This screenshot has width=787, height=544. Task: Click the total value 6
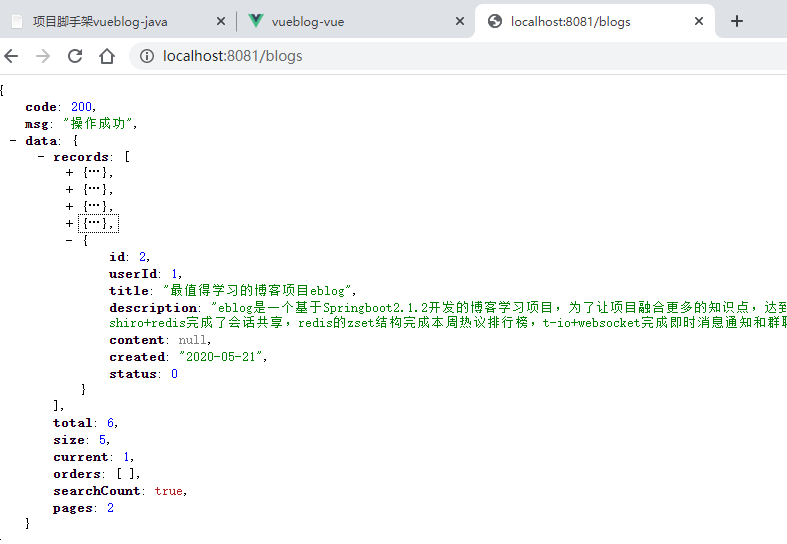tap(110, 423)
